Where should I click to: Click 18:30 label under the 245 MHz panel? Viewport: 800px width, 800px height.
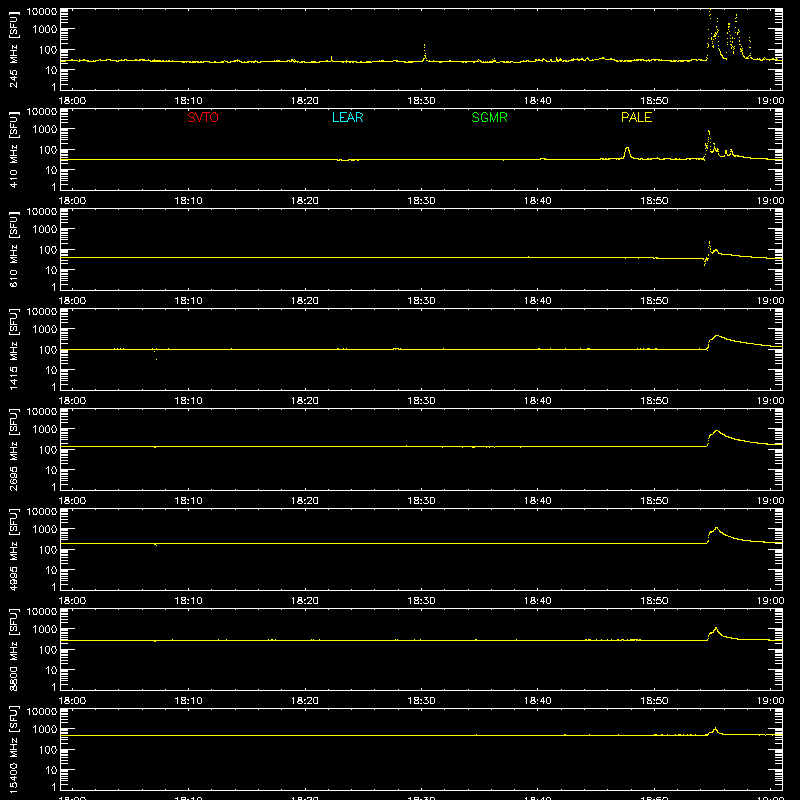pos(421,101)
